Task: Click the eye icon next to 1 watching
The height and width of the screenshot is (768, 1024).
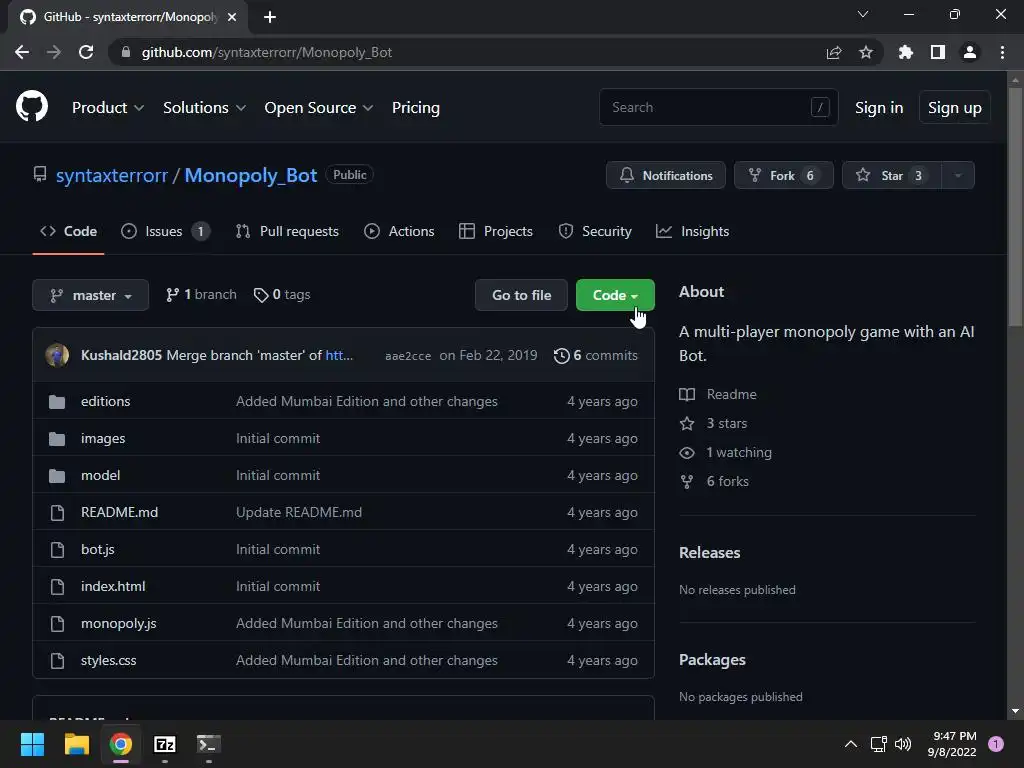Action: tap(687, 453)
